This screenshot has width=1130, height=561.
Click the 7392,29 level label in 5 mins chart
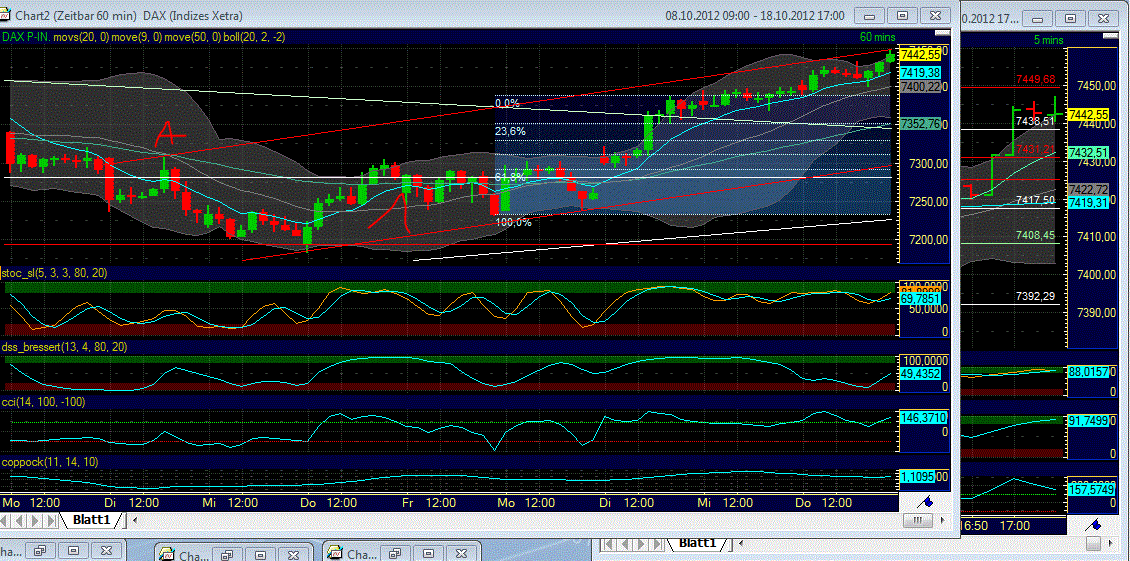pyautogui.click(x=1035, y=296)
